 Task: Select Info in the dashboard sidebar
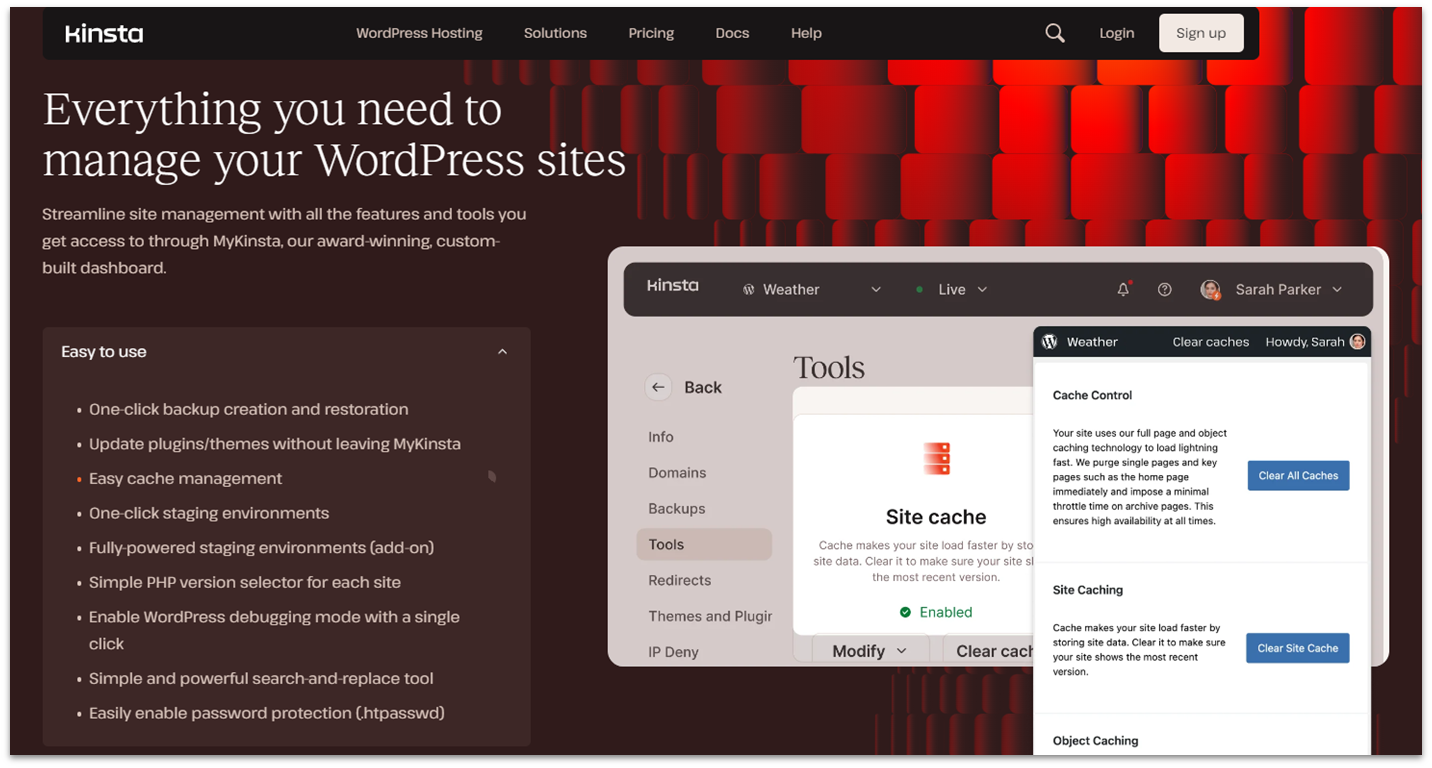(661, 437)
